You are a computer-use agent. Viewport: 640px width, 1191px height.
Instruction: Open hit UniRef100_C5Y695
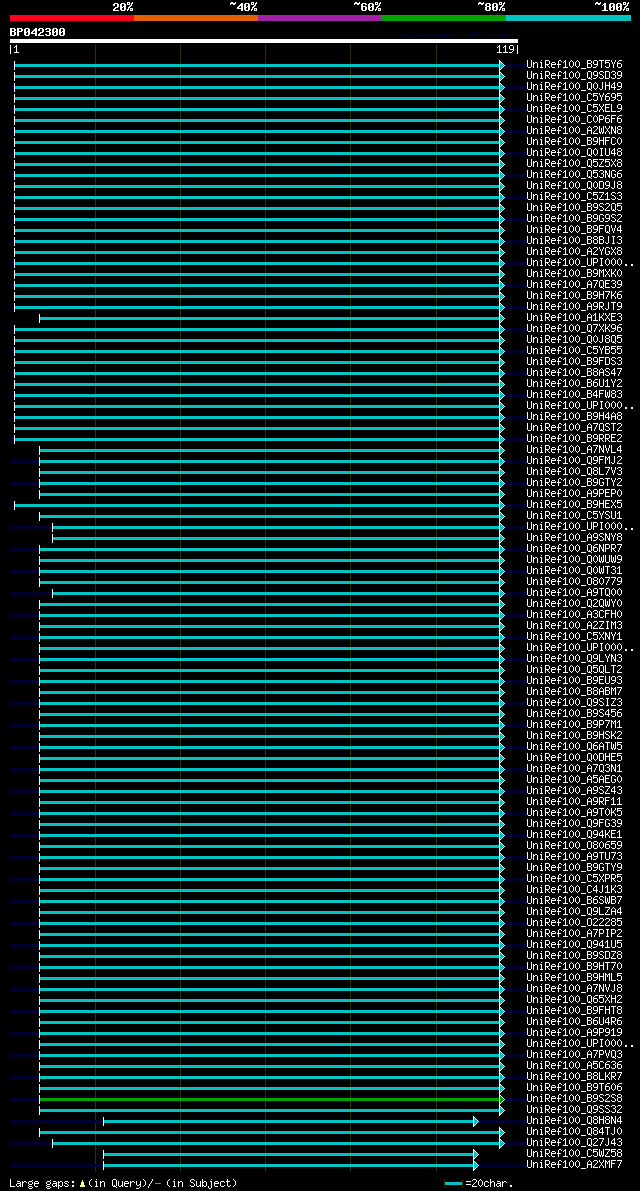coord(574,97)
